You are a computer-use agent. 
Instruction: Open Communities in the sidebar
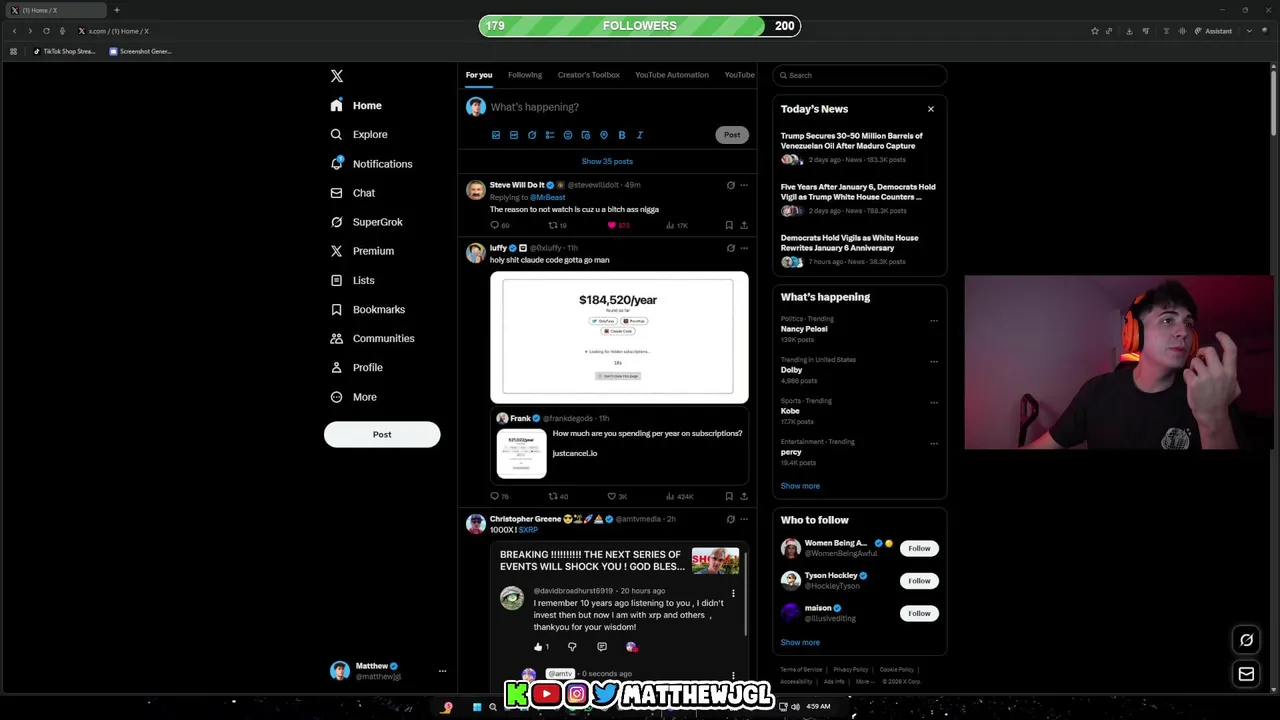[372, 338]
